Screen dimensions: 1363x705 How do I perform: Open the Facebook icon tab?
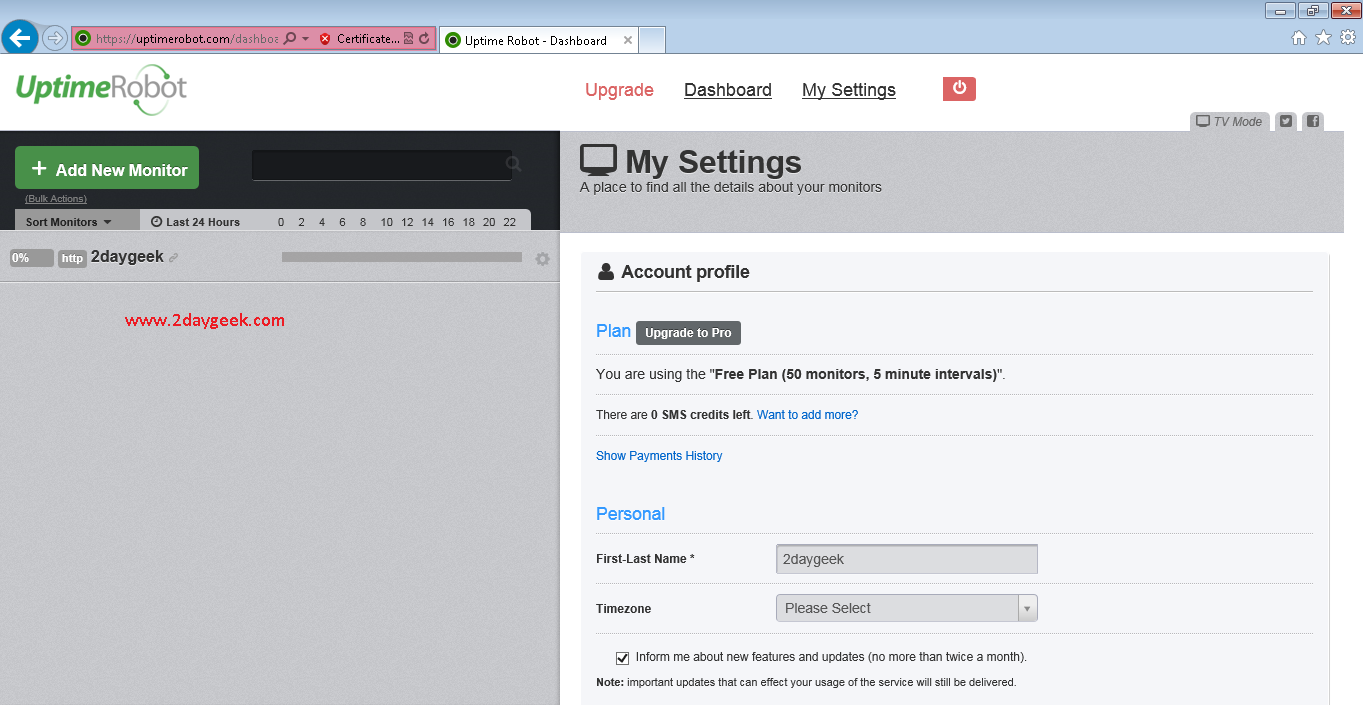click(1313, 121)
